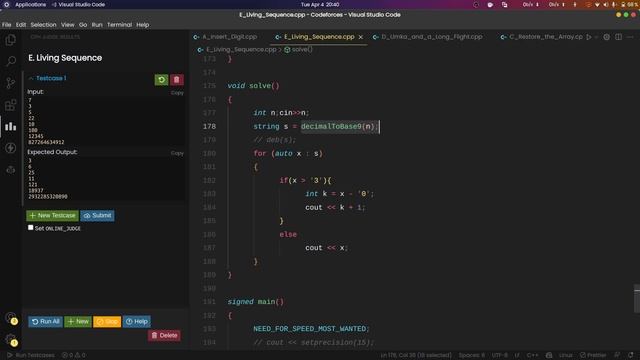Click the red Delete button
The width and height of the screenshot is (640, 360).
coord(164,336)
